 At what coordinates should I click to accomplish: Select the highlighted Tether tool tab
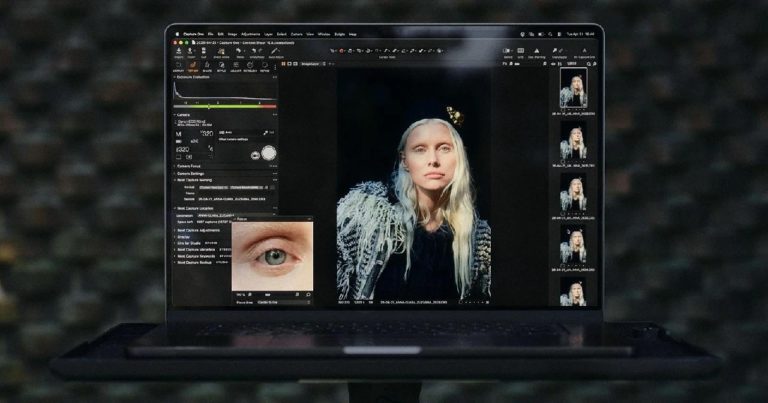point(192,66)
